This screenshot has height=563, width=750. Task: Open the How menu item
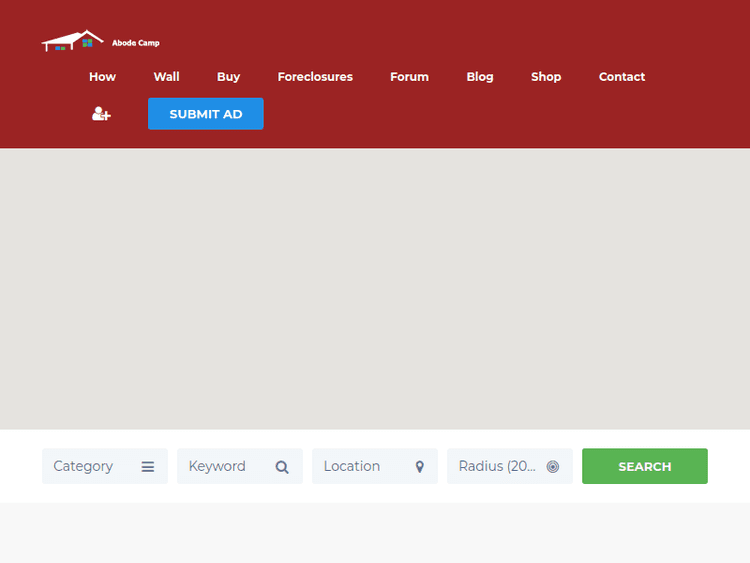(102, 77)
